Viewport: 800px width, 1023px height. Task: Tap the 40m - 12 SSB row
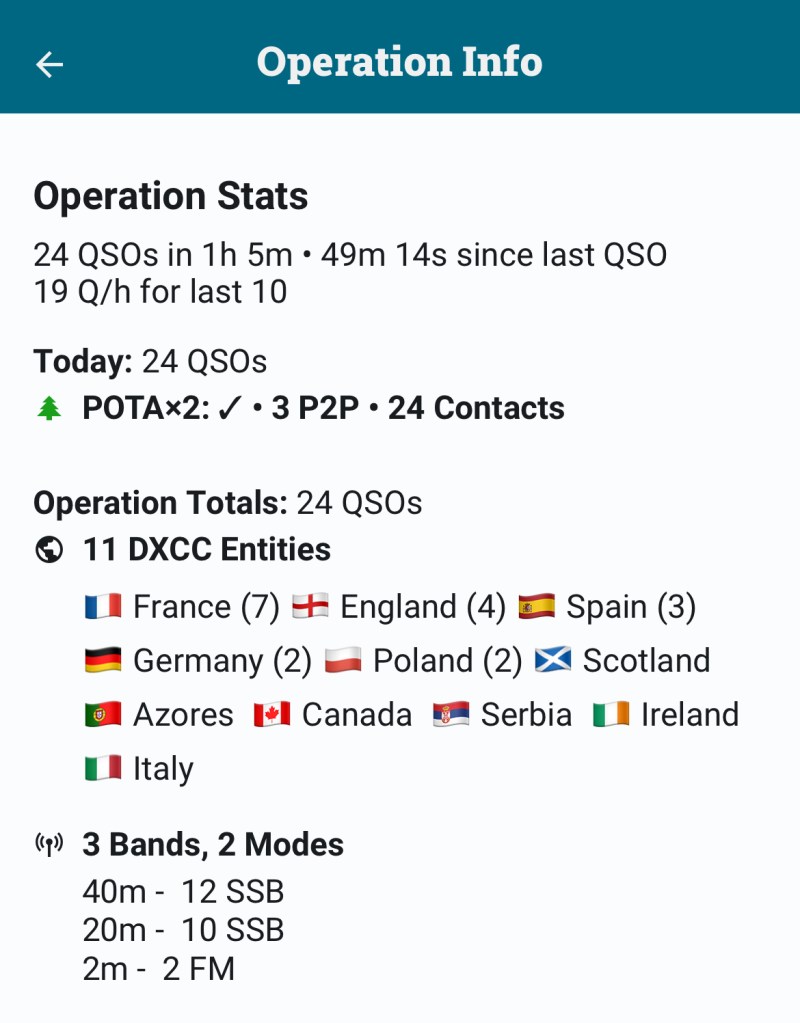pos(183,891)
